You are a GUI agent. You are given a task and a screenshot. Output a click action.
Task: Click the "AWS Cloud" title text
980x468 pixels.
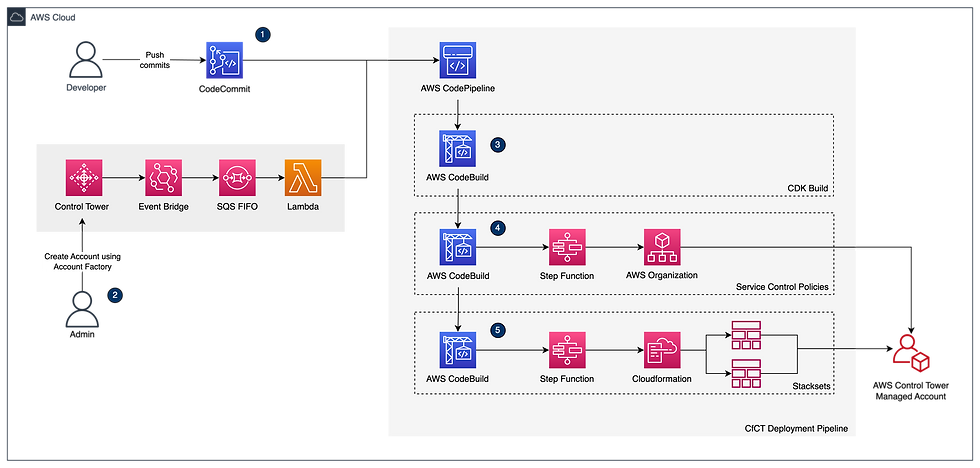[53, 17]
